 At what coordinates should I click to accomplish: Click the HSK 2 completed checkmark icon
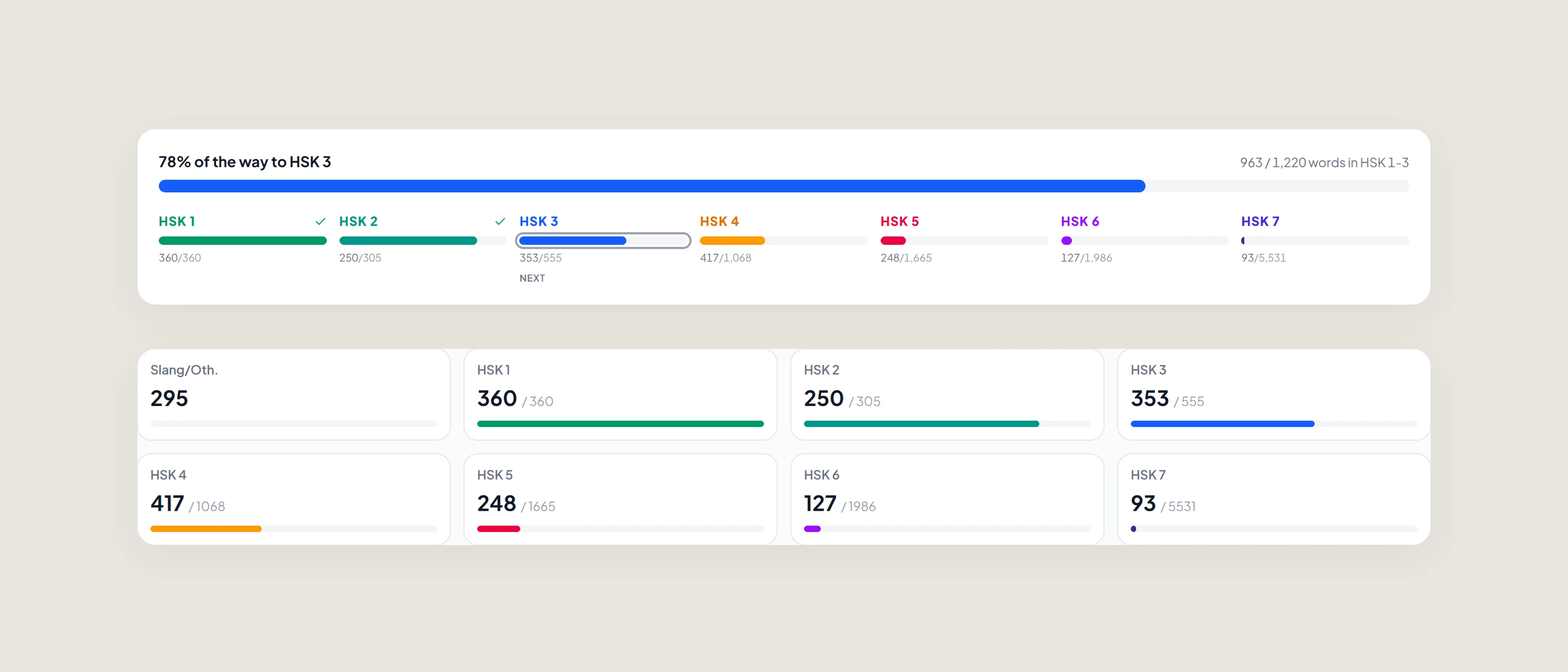point(500,221)
